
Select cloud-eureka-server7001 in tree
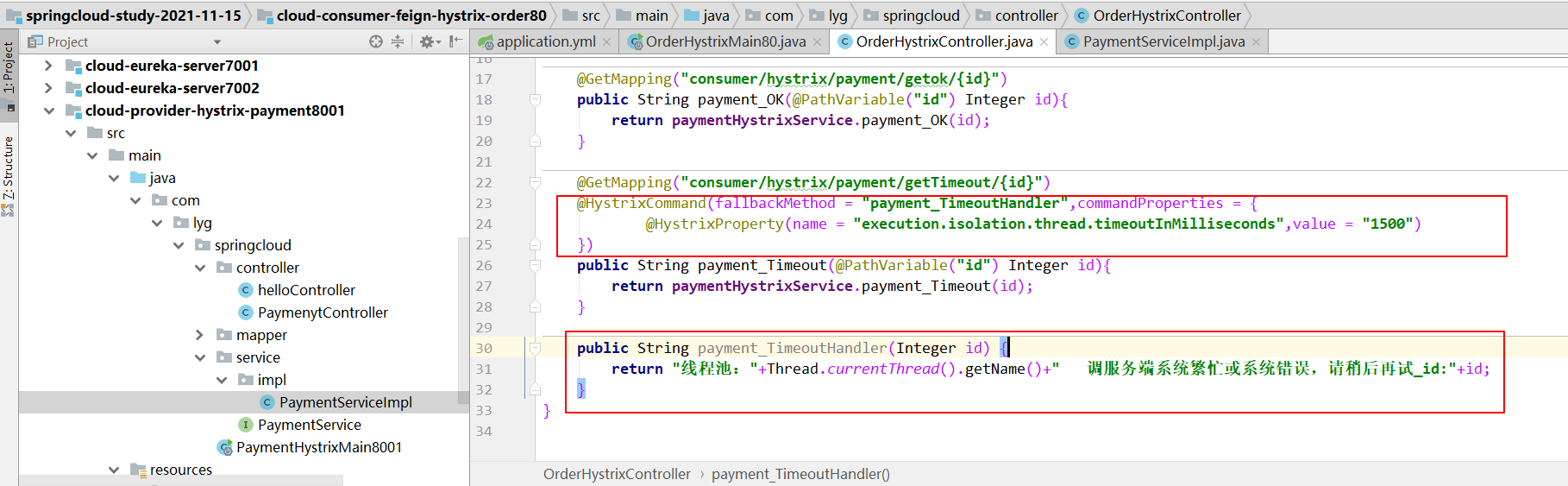click(172, 66)
